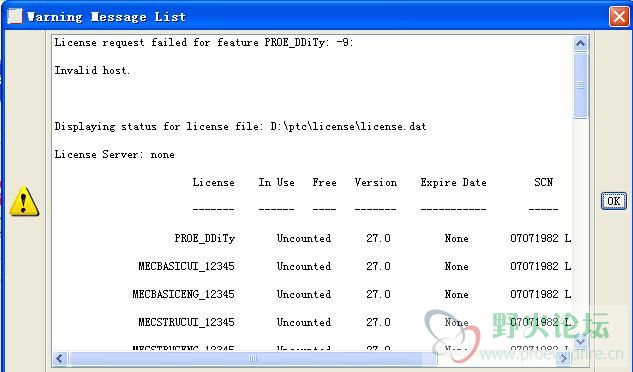Click the OK button
Image resolution: width=633 pixels, height=372 pixels.
[614, 201]
